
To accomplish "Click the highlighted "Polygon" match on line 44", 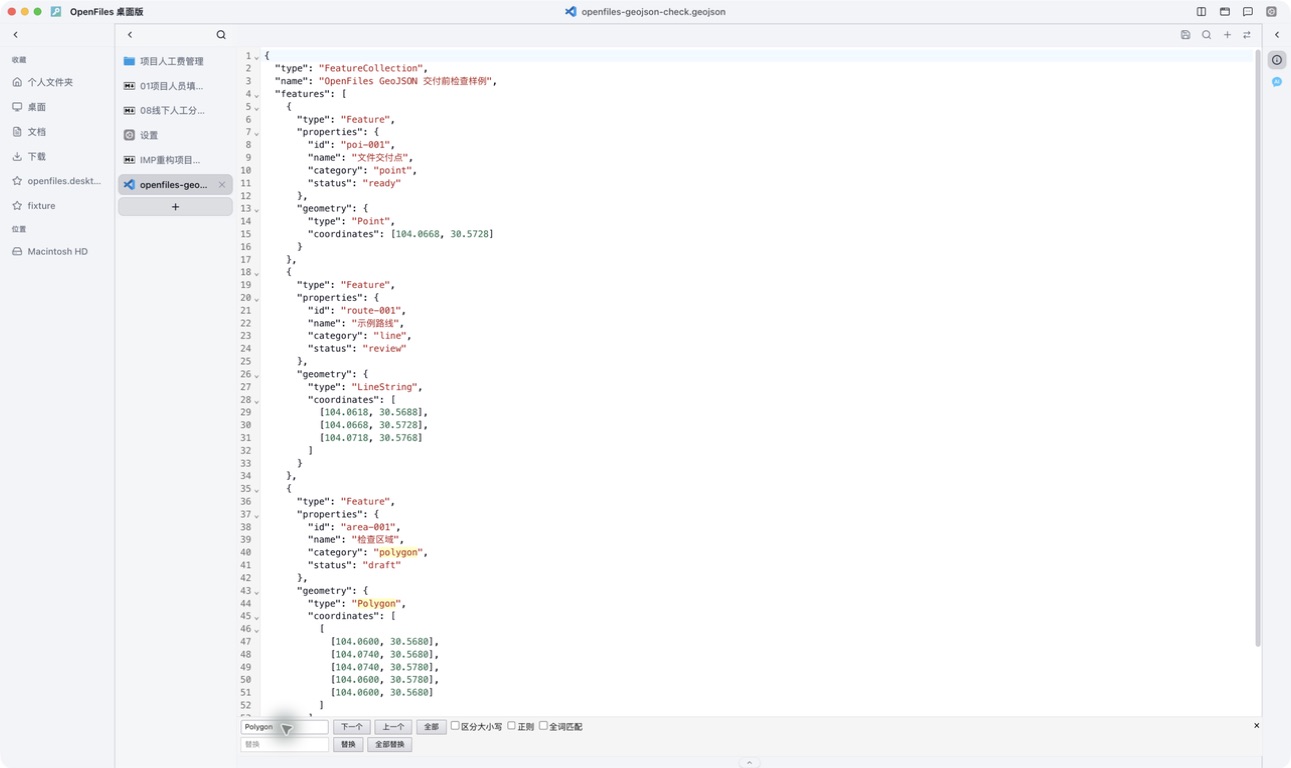I will pos(377,604).
